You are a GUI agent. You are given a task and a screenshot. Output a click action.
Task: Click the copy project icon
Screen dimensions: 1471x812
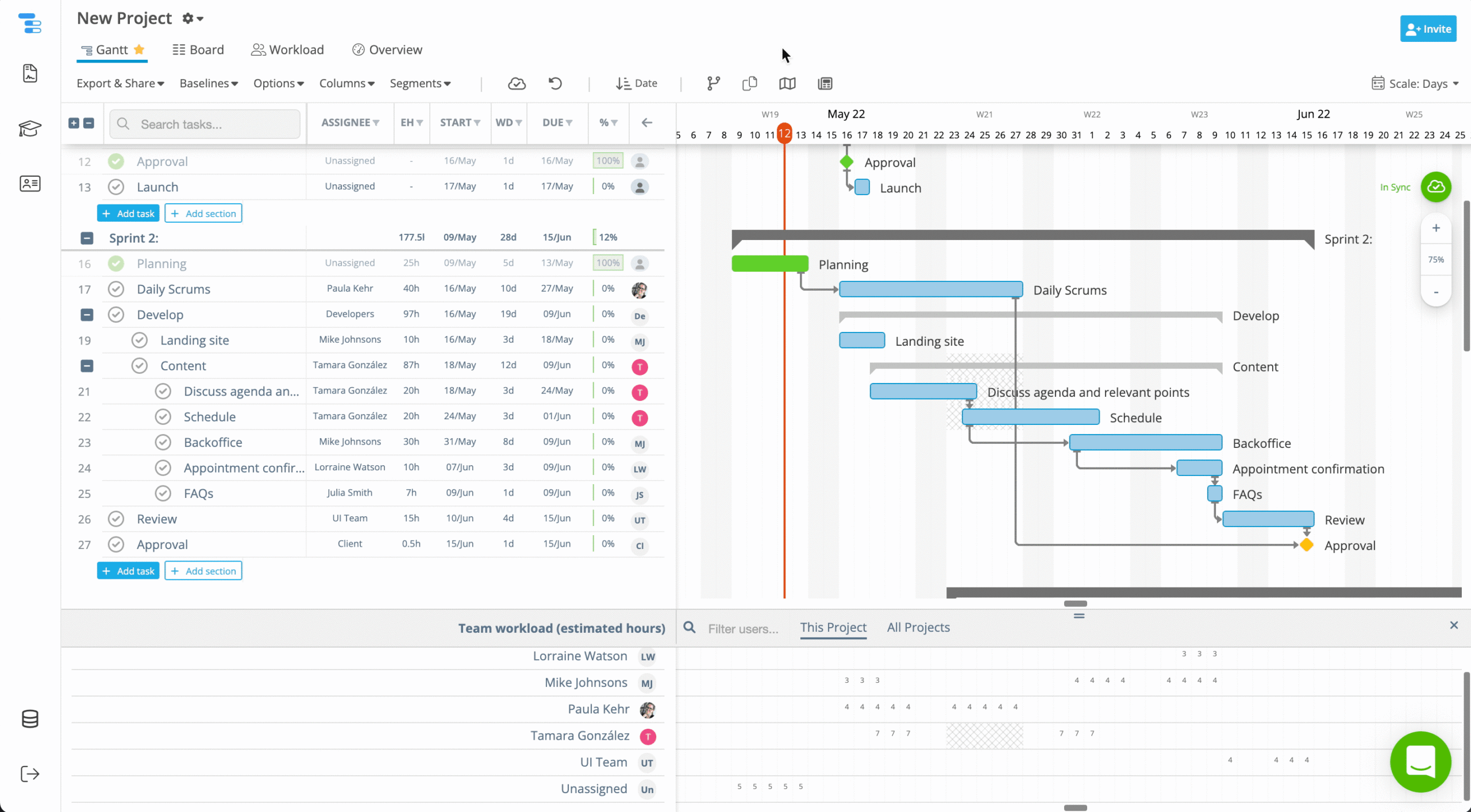[x=749, y=84]
